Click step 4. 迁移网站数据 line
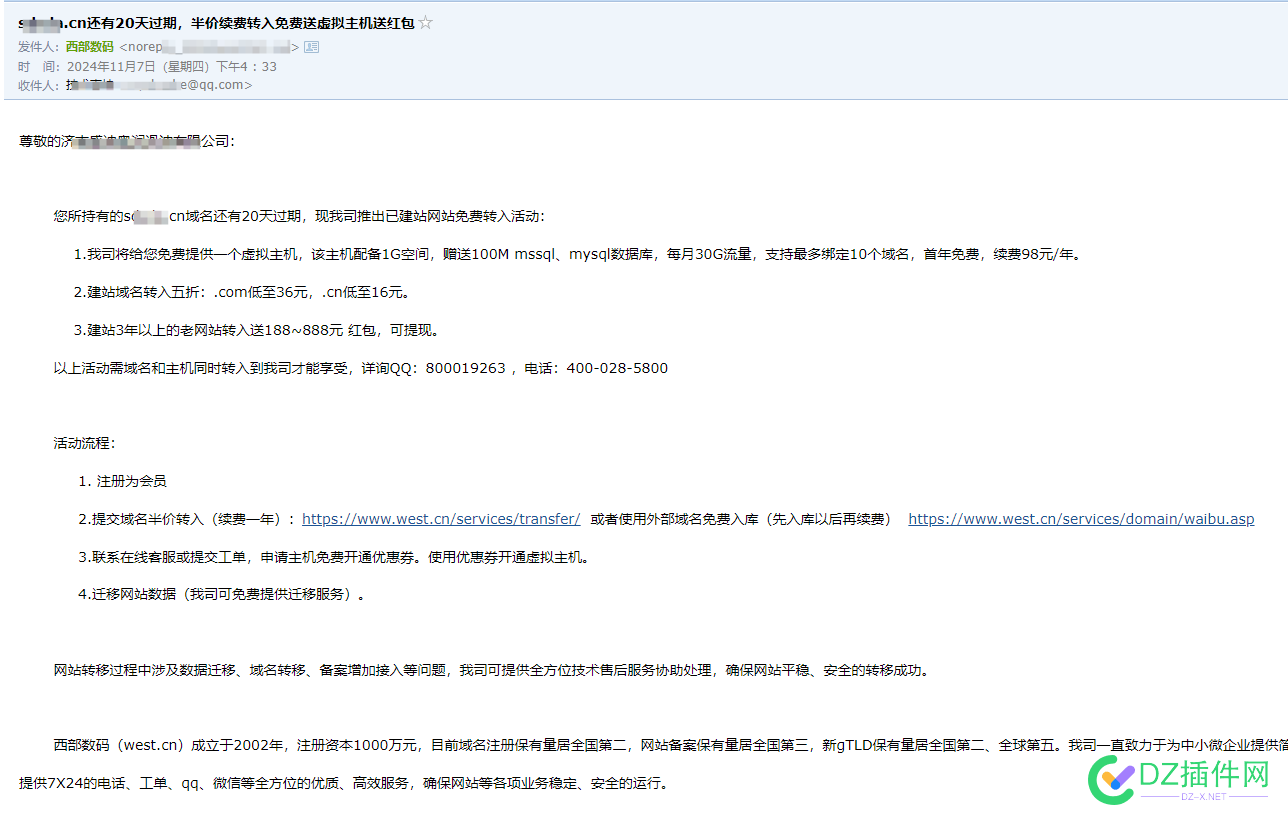The width and height of the screenshot is (1288, 820). (221, 594)
